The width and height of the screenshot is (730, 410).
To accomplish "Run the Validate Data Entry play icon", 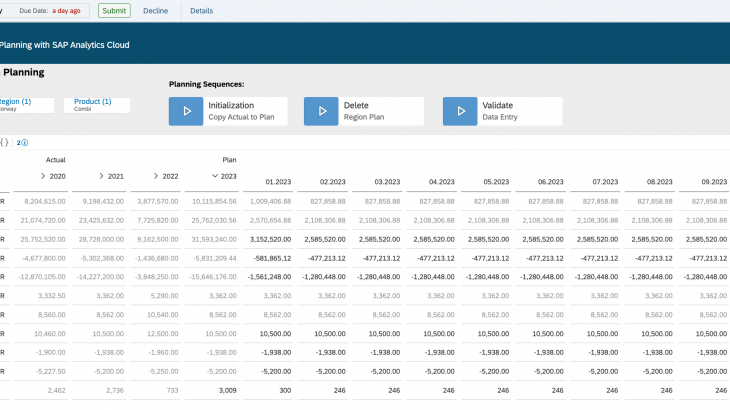I will 460,111.
